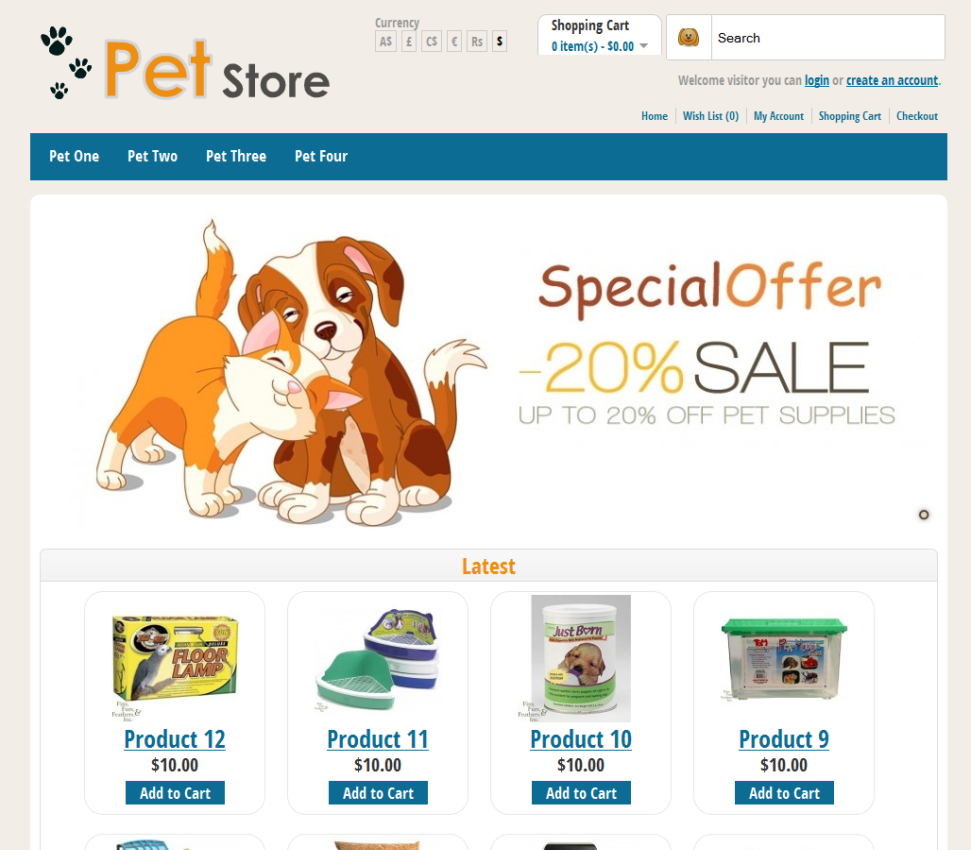Select the Rs rupee currency icon
The image size is (971, 850).
pyautogui.click(x=477, y=41)
